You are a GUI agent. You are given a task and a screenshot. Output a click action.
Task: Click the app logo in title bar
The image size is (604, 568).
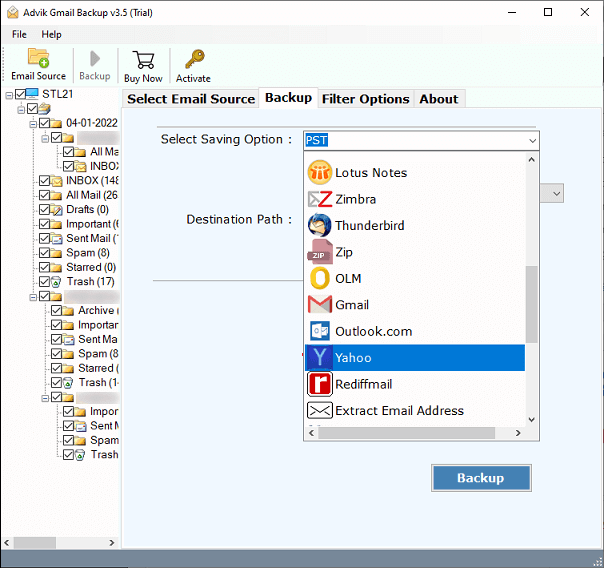tap(13, 12)
